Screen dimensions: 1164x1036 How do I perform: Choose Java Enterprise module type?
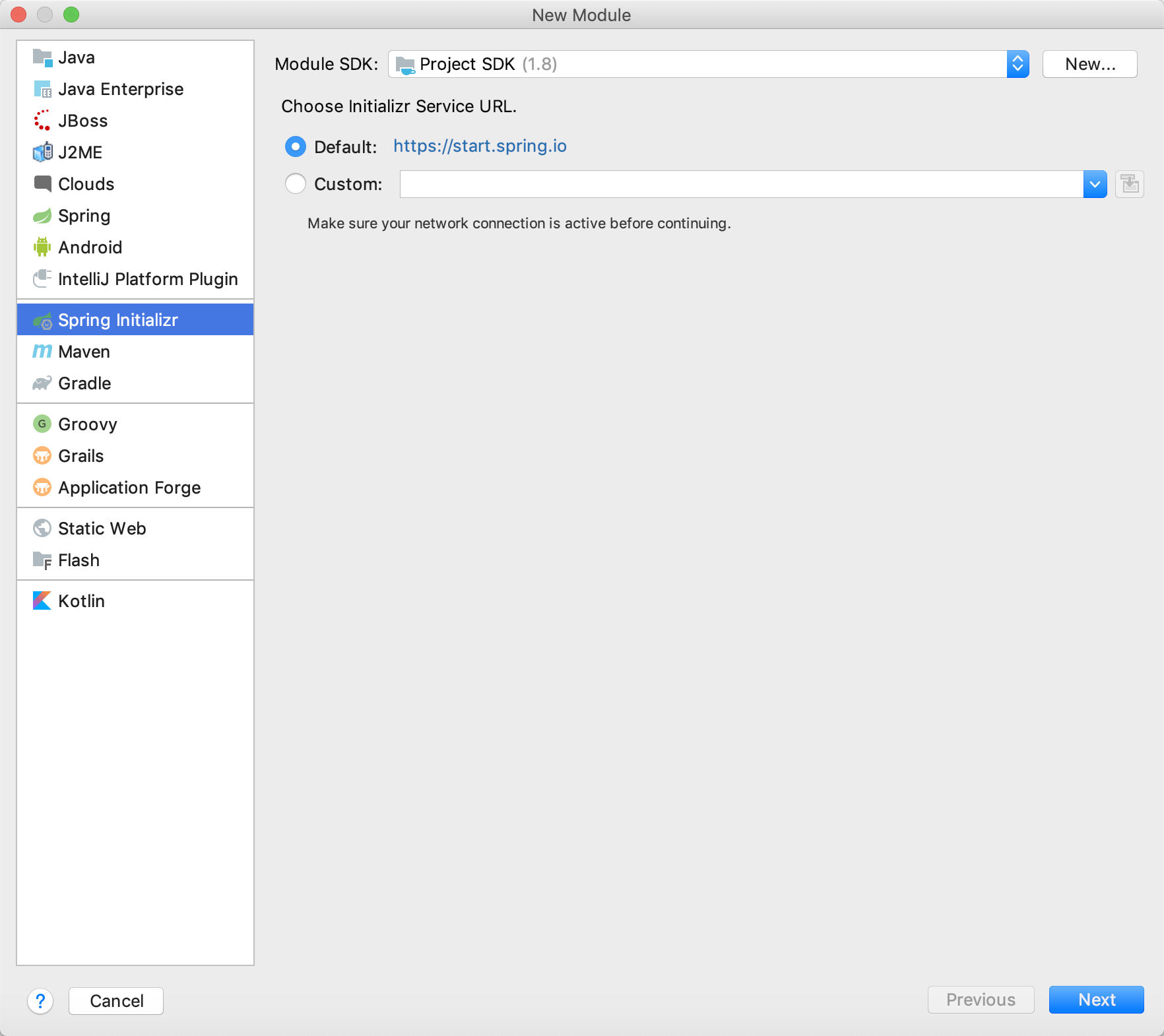point(121,89)
